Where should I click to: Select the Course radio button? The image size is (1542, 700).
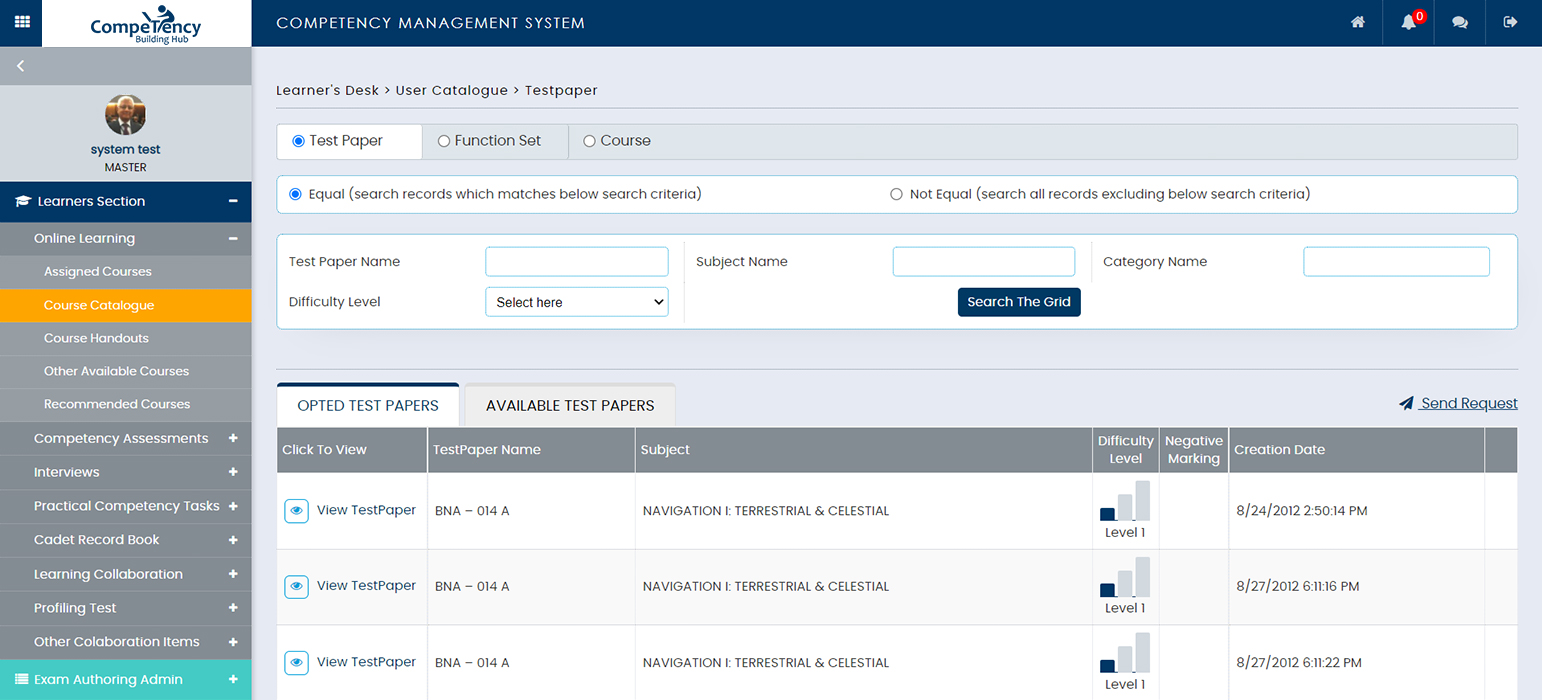[589, 141]
